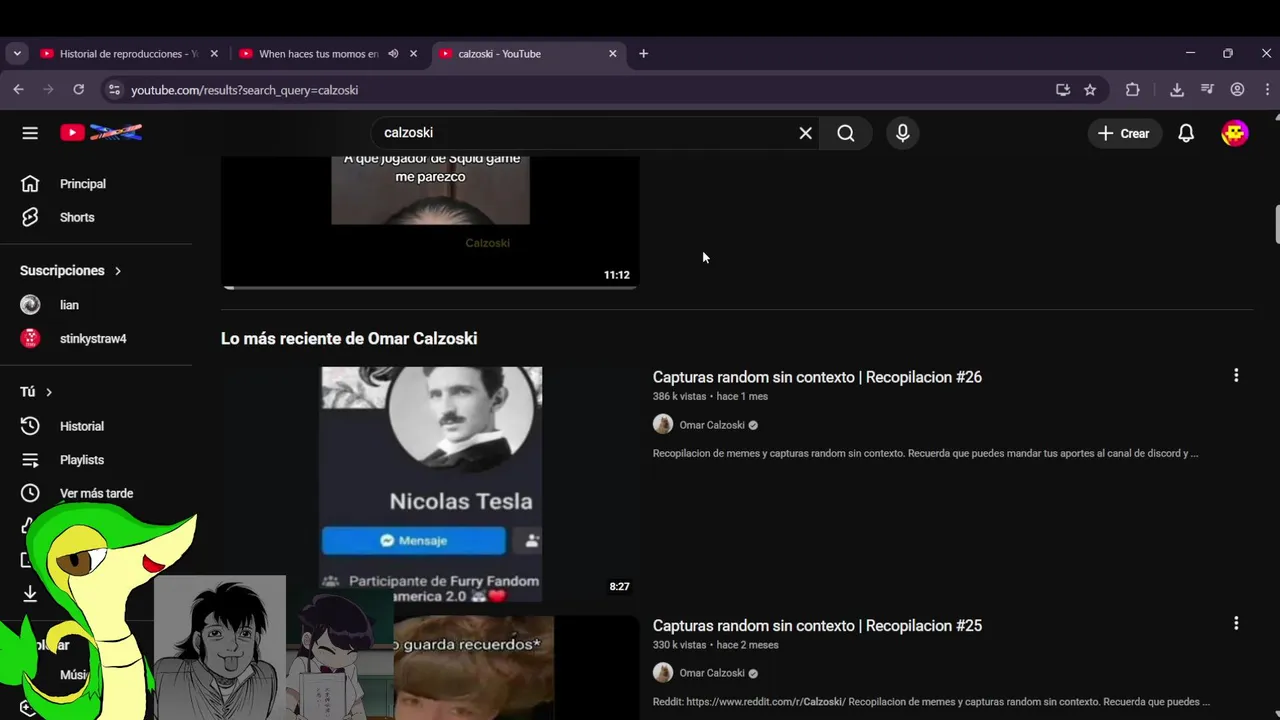Viewport: 1280px width, 720px height.
Task: Open Omar Calzoski channel under Recopilacion #26
Action: click(x=712, y=425)
